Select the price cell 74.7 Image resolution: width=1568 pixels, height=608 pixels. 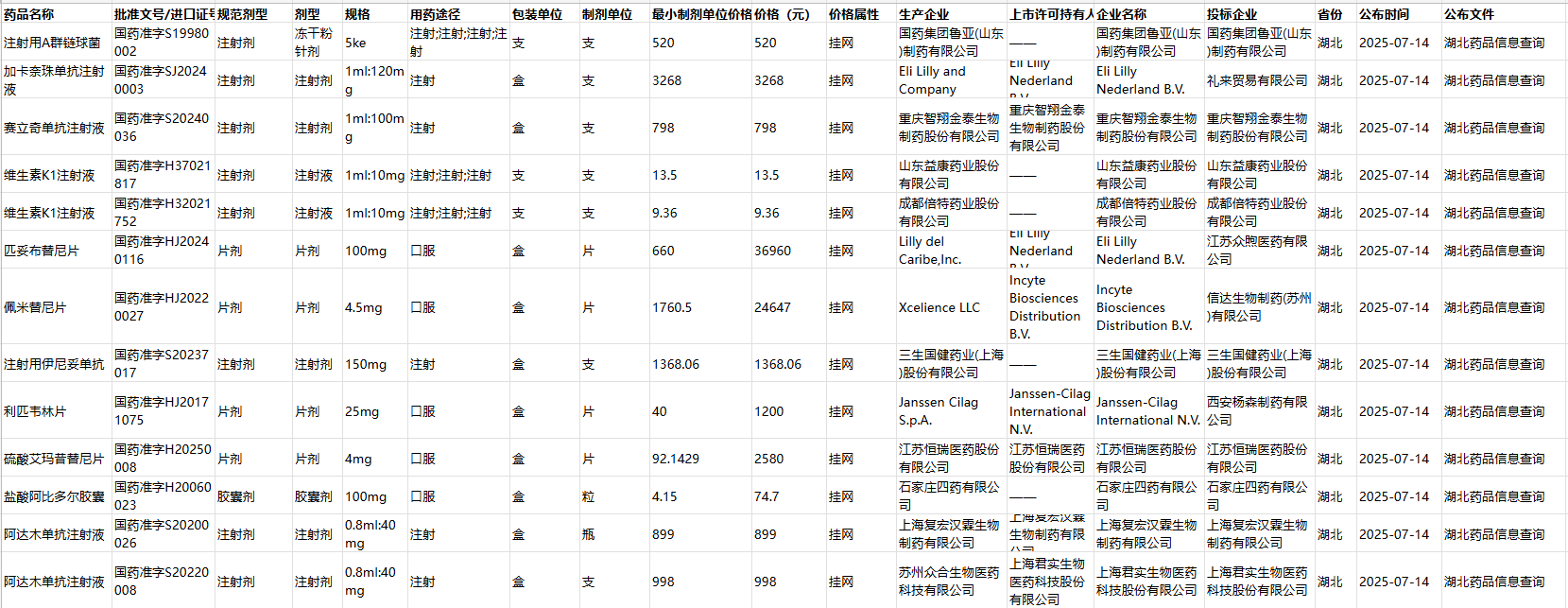789,496
